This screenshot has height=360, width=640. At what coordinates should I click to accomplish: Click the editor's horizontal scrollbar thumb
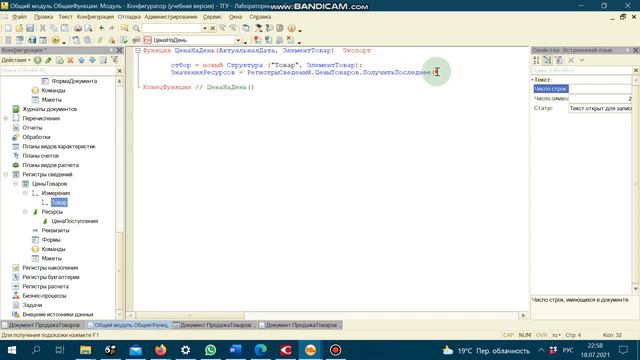click(x=190, y=316)
